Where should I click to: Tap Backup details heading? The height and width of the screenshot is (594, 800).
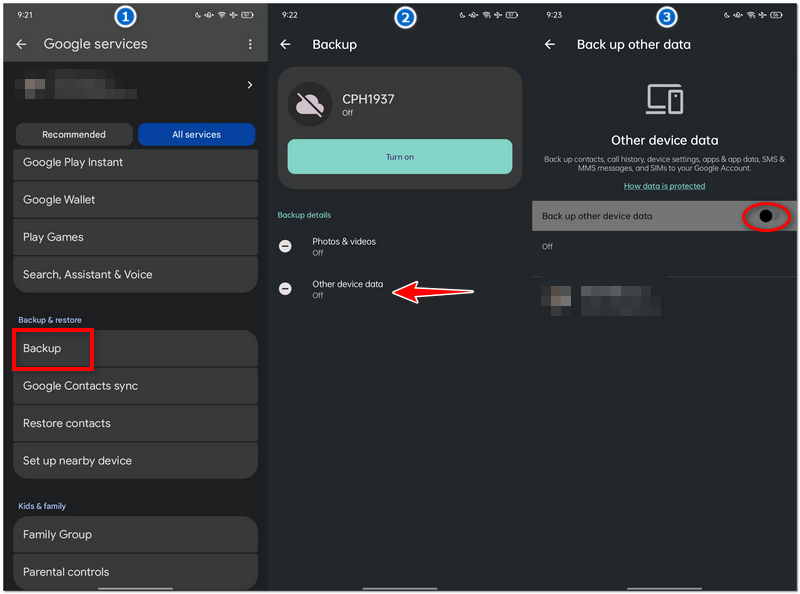click(304, 215)
